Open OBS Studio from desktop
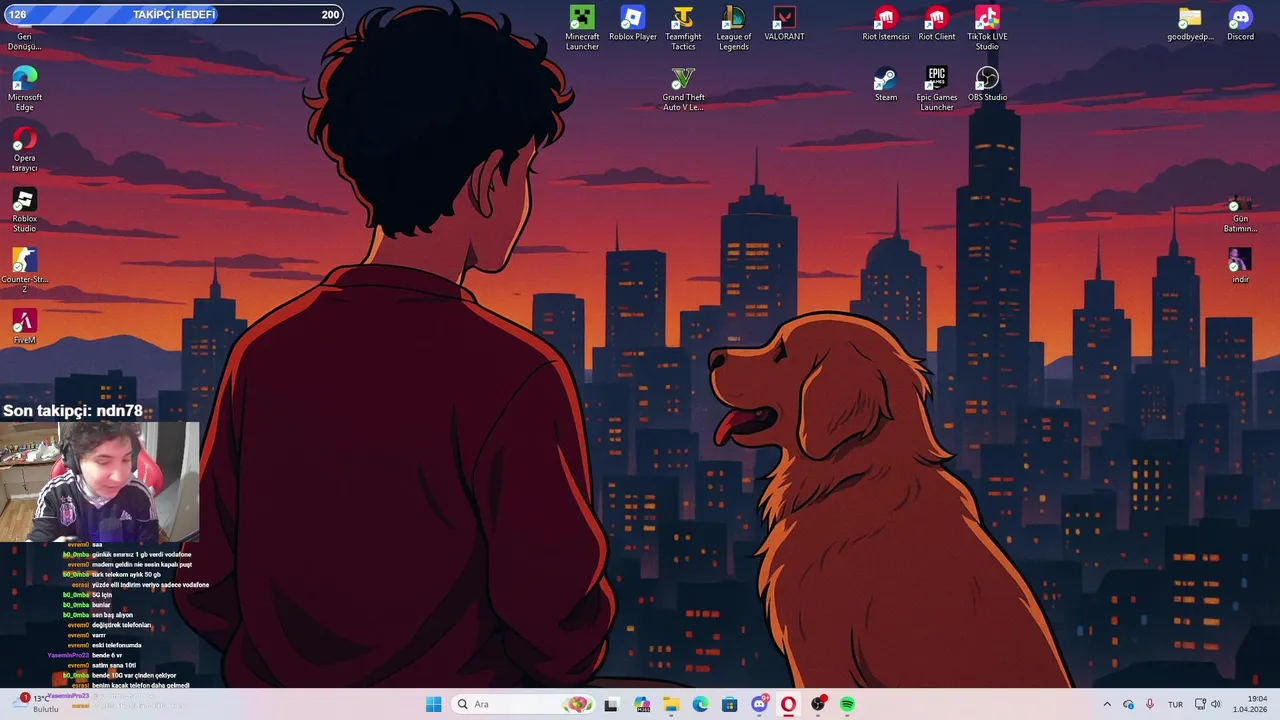The image size is (1280, 720). pos(987,84)
